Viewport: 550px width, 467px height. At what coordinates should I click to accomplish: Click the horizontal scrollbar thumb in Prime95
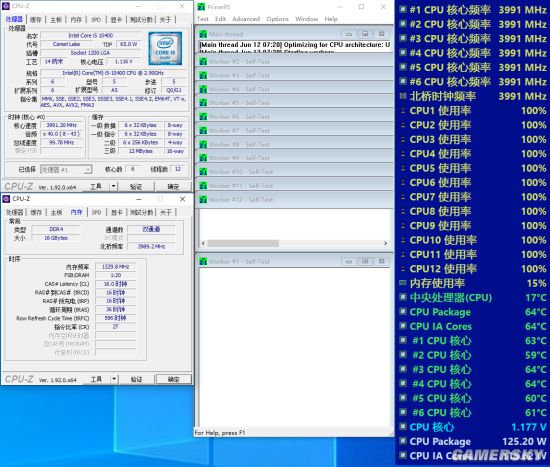[243, 243]
